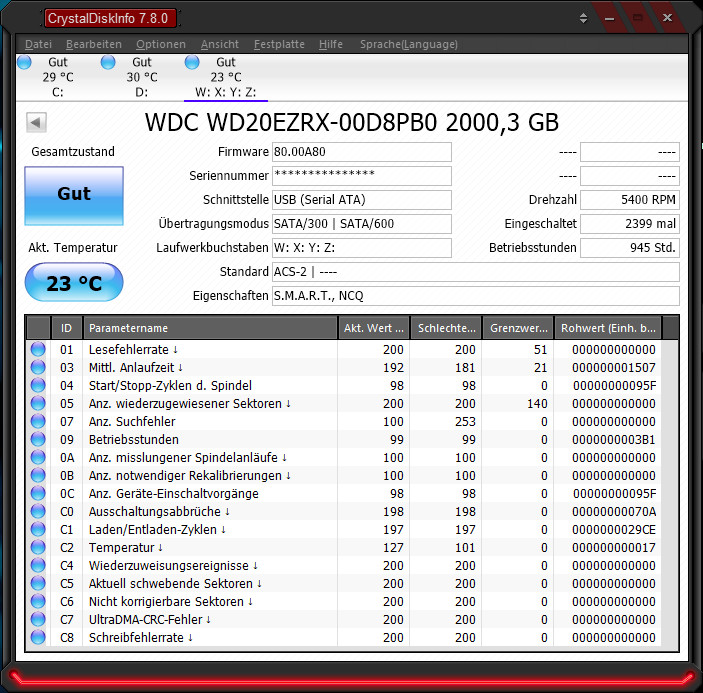The image size is (703, 693).
Task: Open the Hilfe menu
Action: 331,44
